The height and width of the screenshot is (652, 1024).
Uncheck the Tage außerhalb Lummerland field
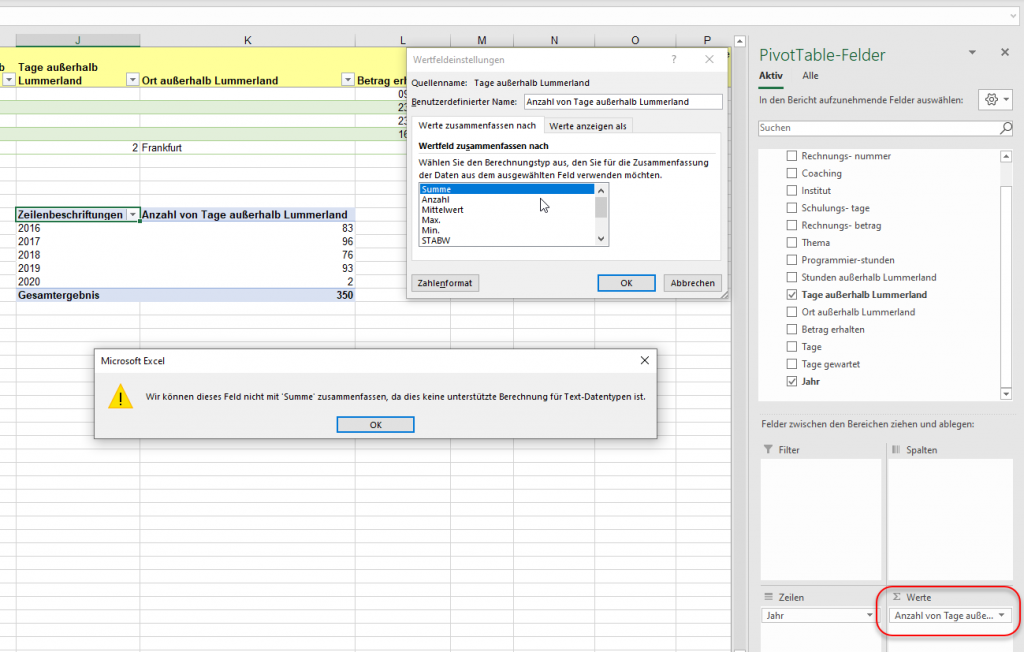tap(792, 295)
